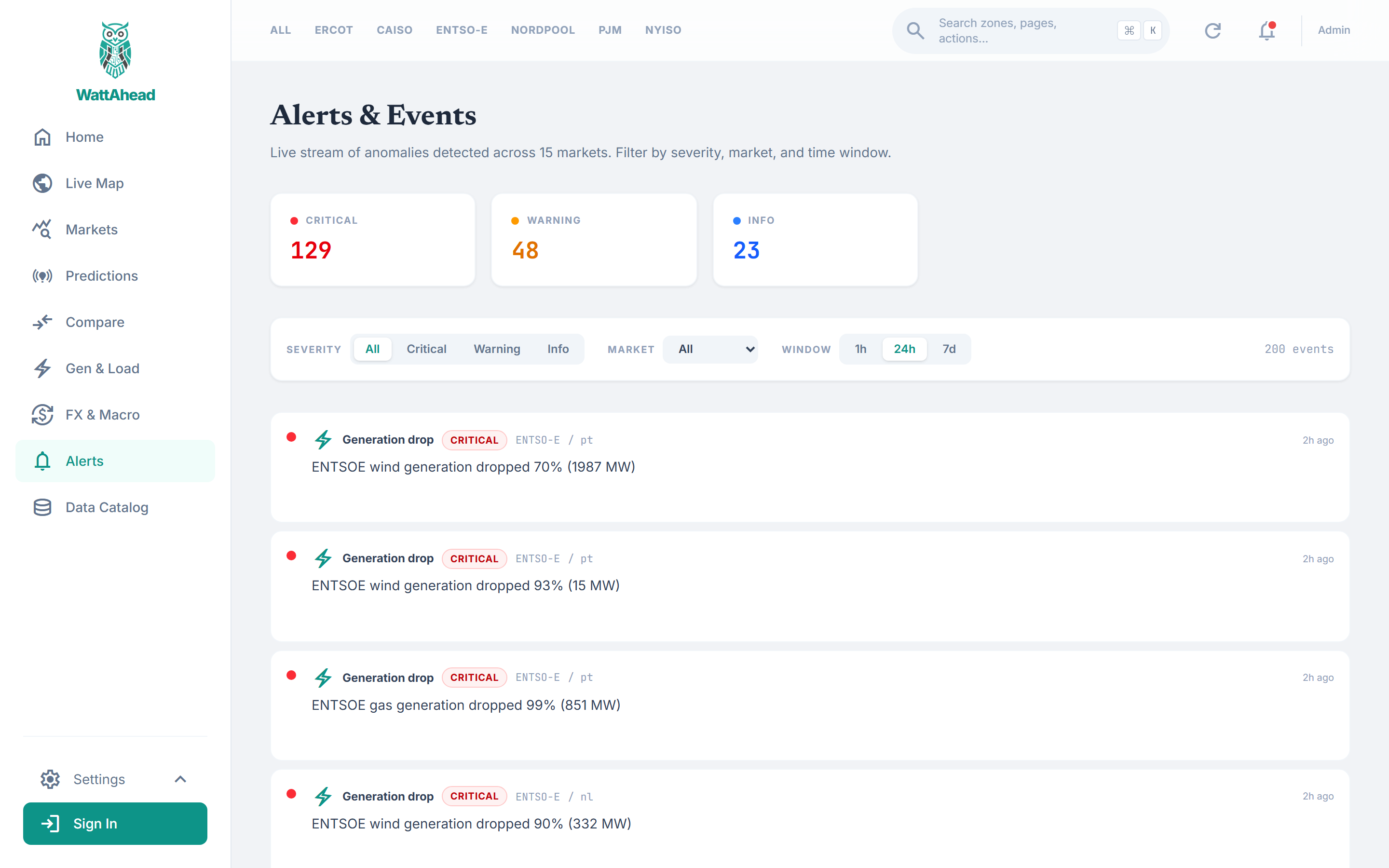Open Data Catalog database icon
1389x868 pixels.
[x=42, y=507]
